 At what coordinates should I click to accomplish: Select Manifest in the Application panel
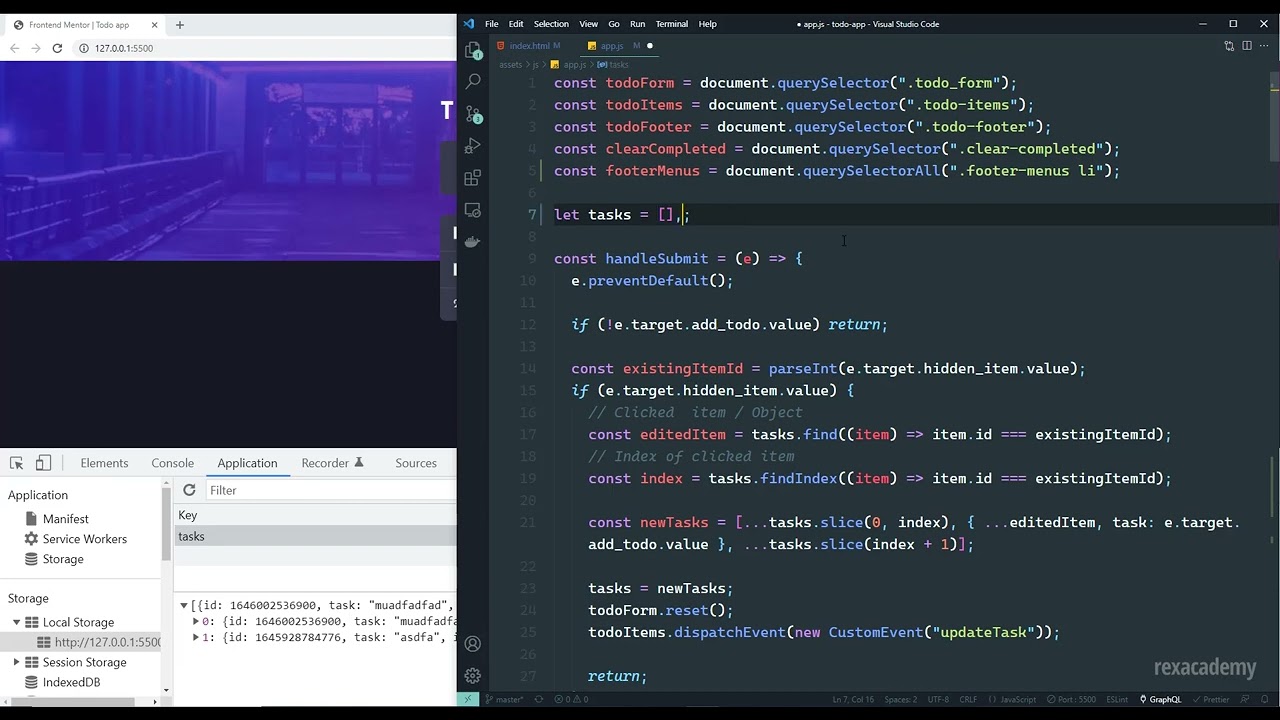[x=65, y=519]
